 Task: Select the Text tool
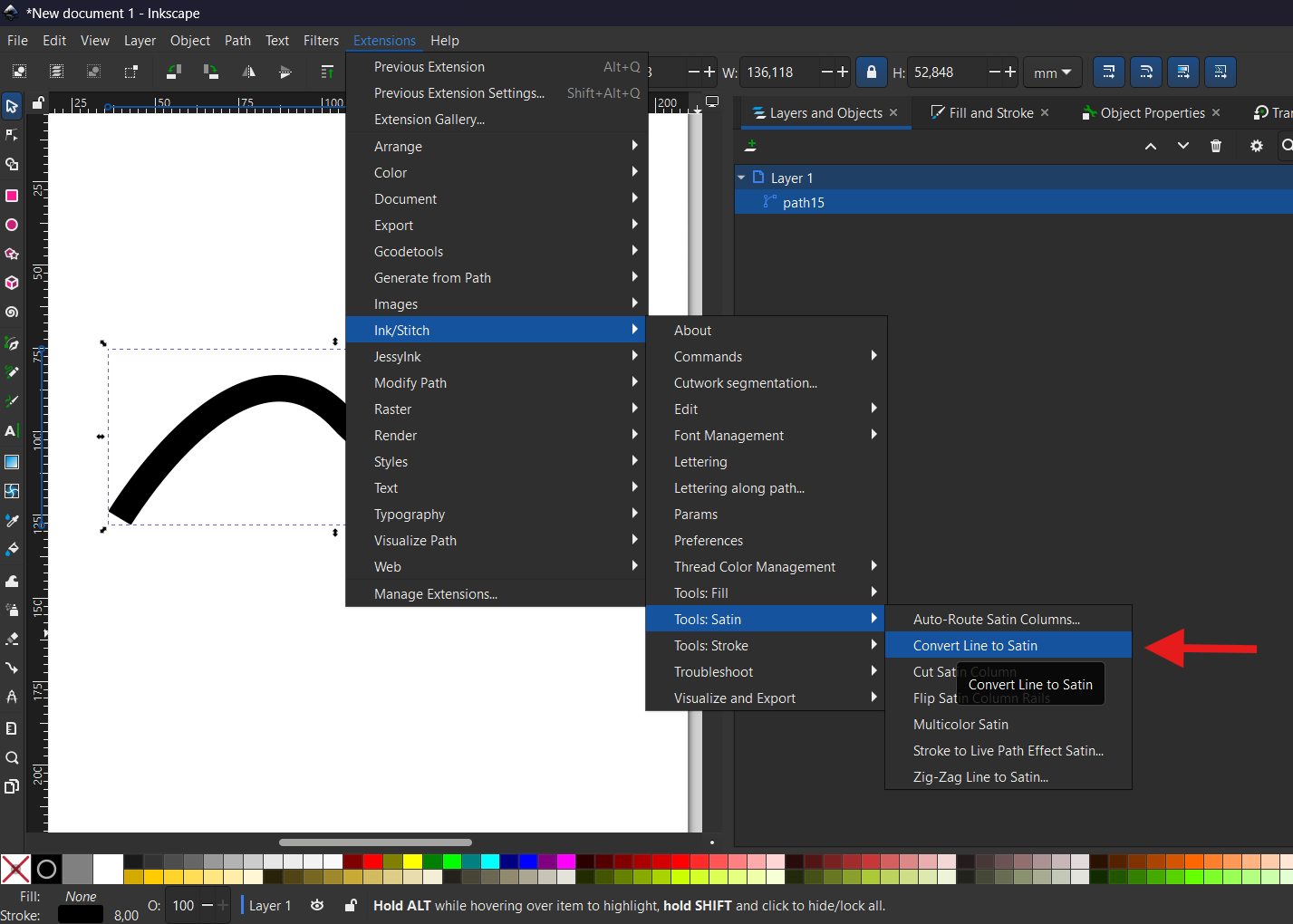coord(12,431)
